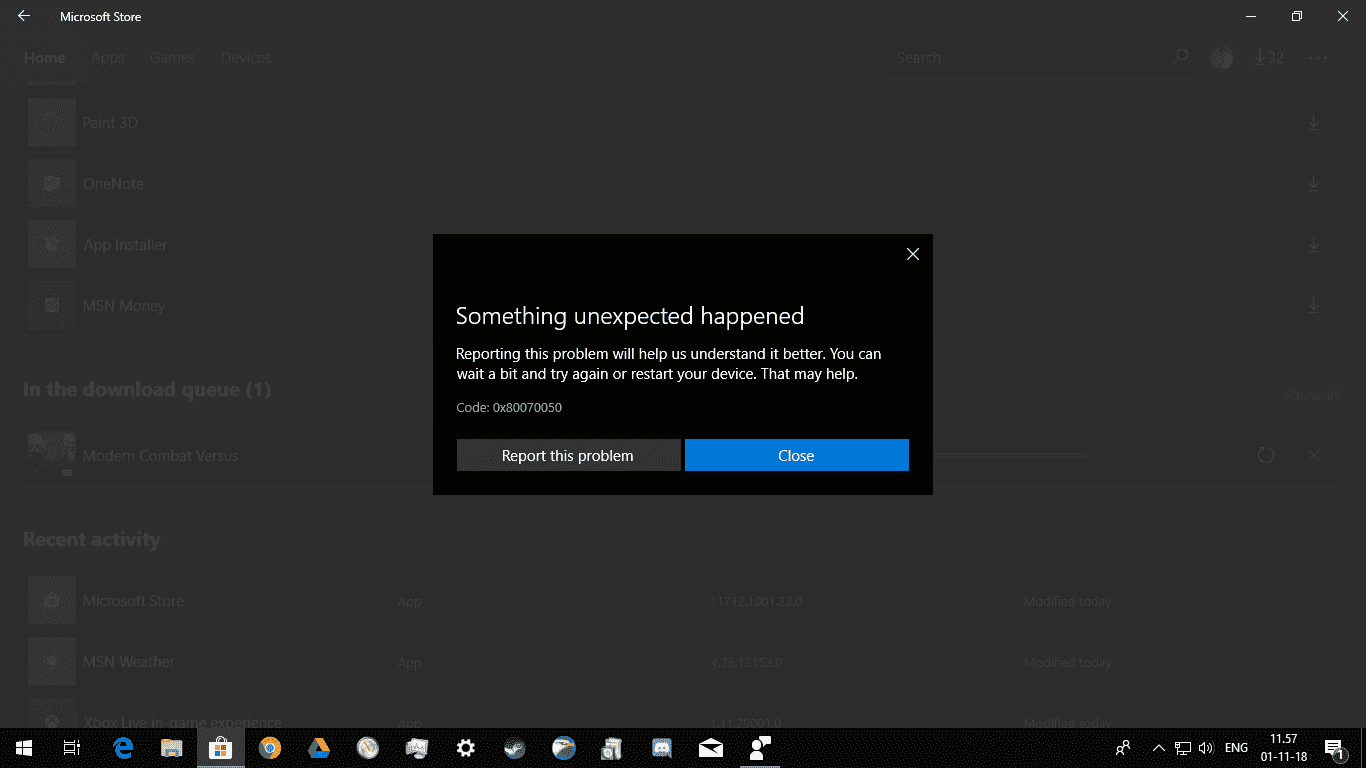Switch to the Devices tab
1366x768 pixels.
click(x=246, y=58)
